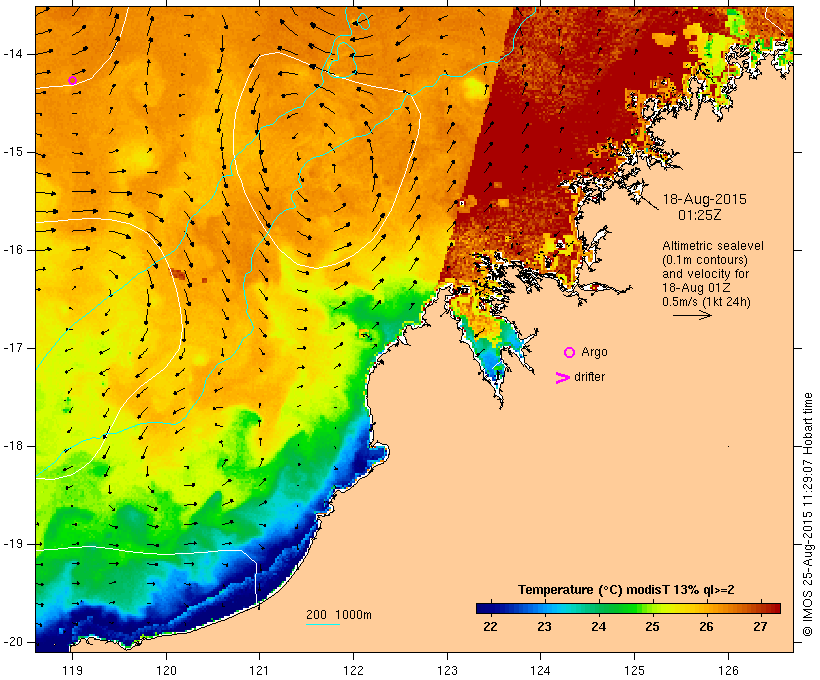This screenshot has width=820, height=680.
Task: Click the longitude axis label '126'
Action: (x=728, y=670)
